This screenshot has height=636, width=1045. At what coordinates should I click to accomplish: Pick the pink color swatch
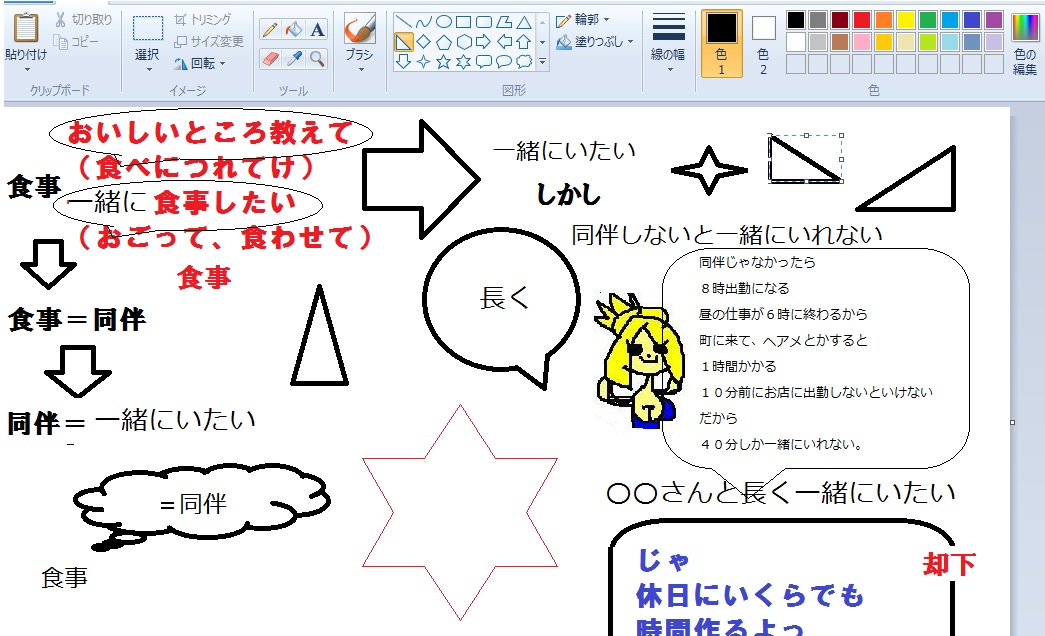coord(862,42)
